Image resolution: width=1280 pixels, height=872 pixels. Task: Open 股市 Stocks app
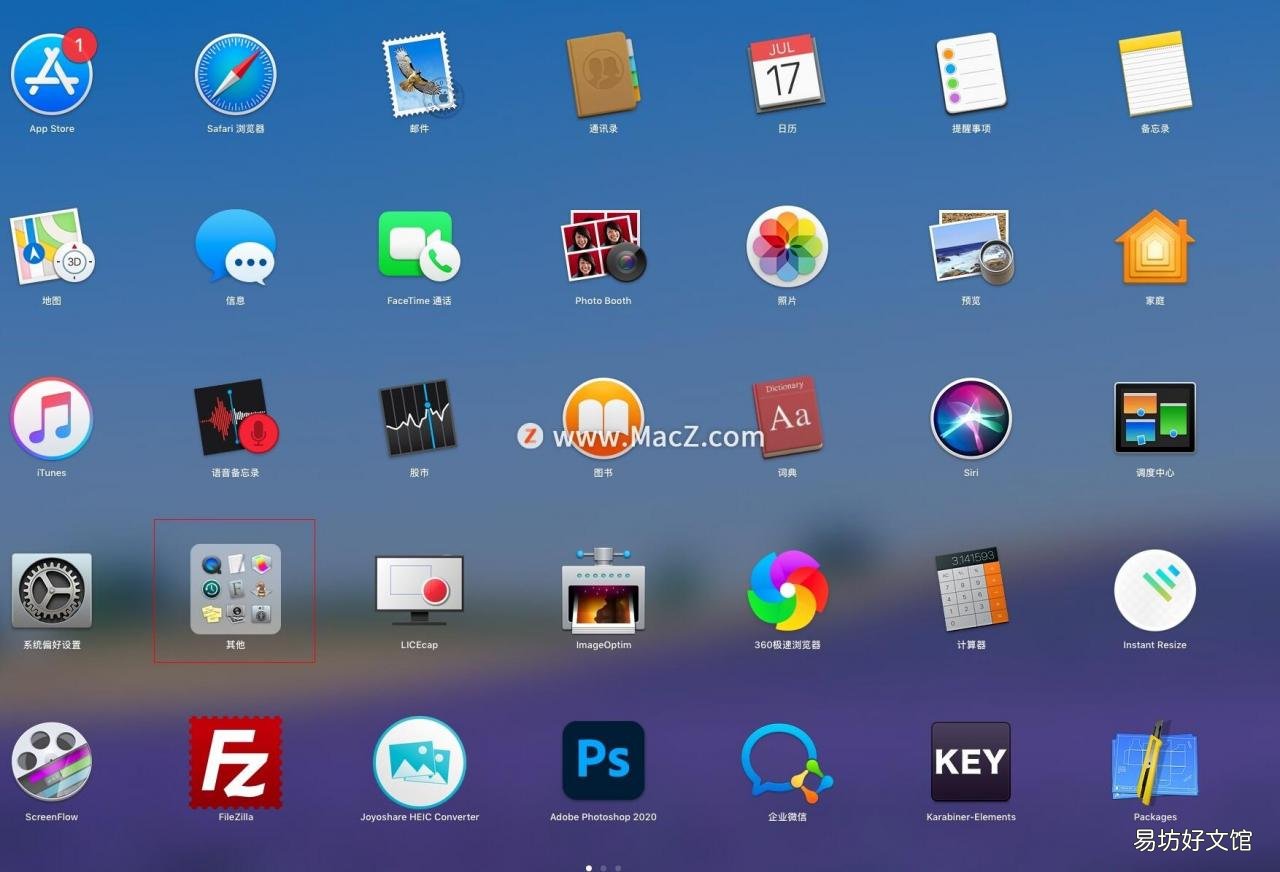click(x=419, y=418)
